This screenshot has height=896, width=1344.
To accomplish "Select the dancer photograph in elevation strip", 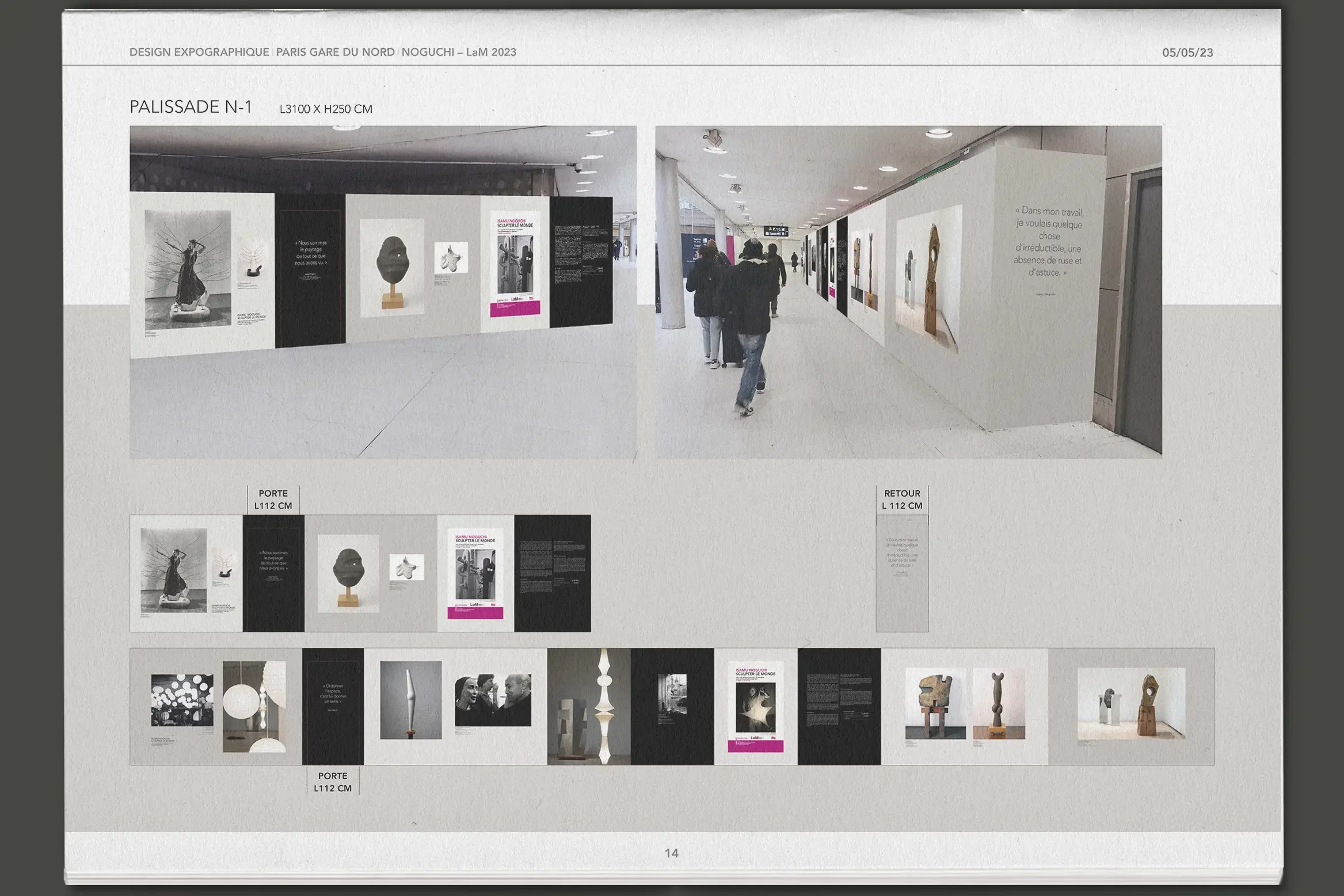I will [x=174, y=570].
